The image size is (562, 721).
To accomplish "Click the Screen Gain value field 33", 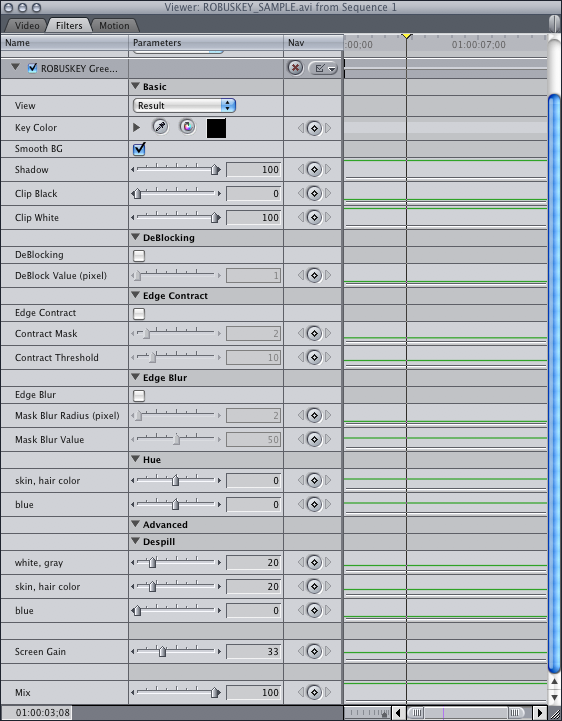I will [x=253, y=652].
